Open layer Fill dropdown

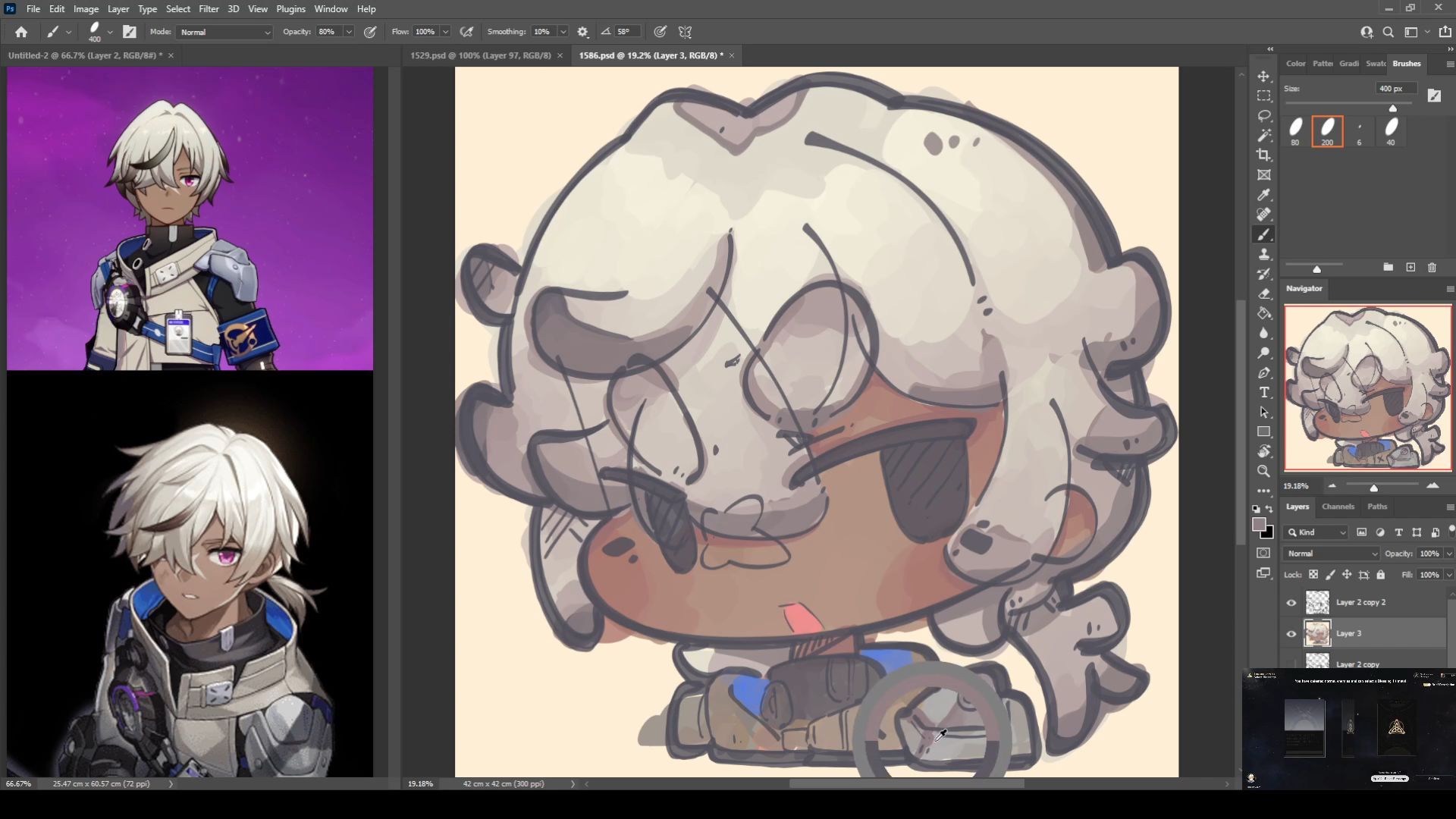(x=1448, y=575)
